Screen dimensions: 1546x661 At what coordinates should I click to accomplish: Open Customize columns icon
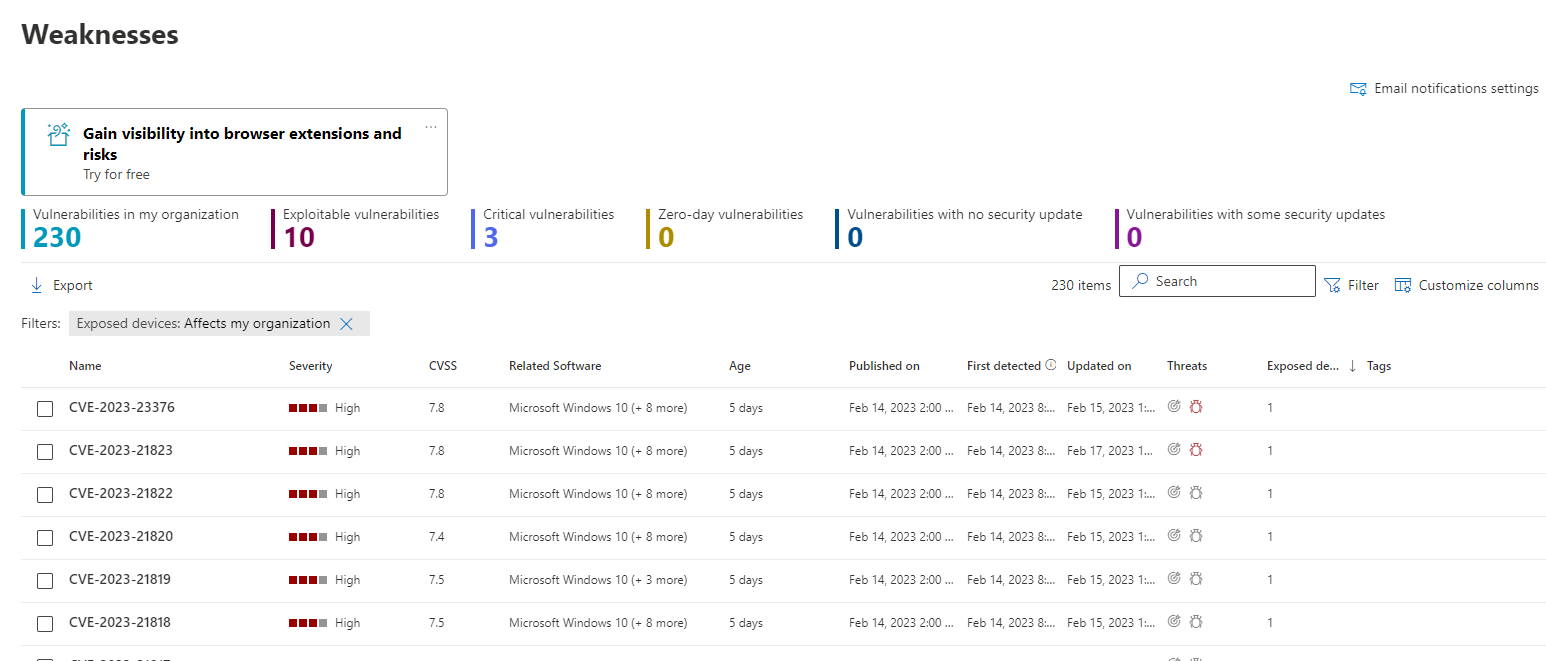pos(1403,286)
